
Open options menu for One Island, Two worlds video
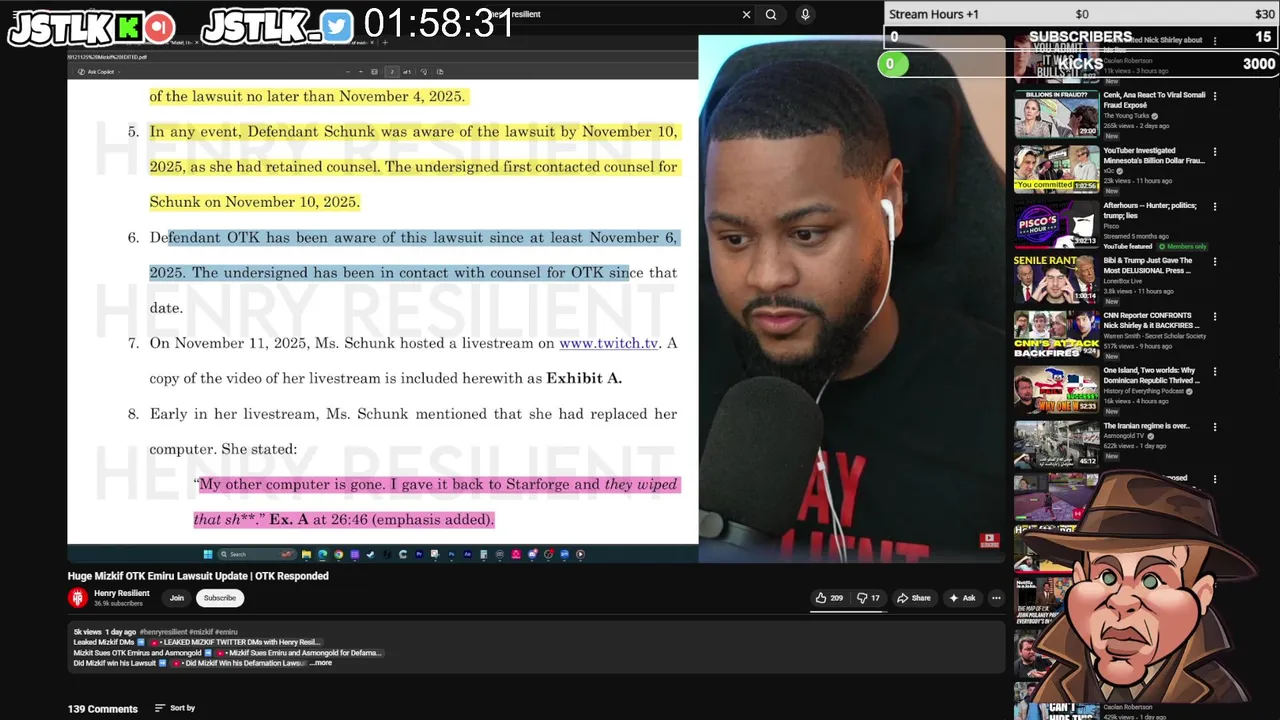click(1215, 371)
